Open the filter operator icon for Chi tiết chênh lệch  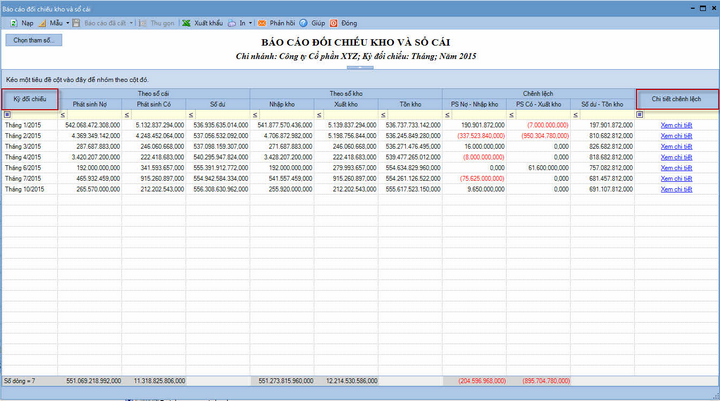click(640, 114)
